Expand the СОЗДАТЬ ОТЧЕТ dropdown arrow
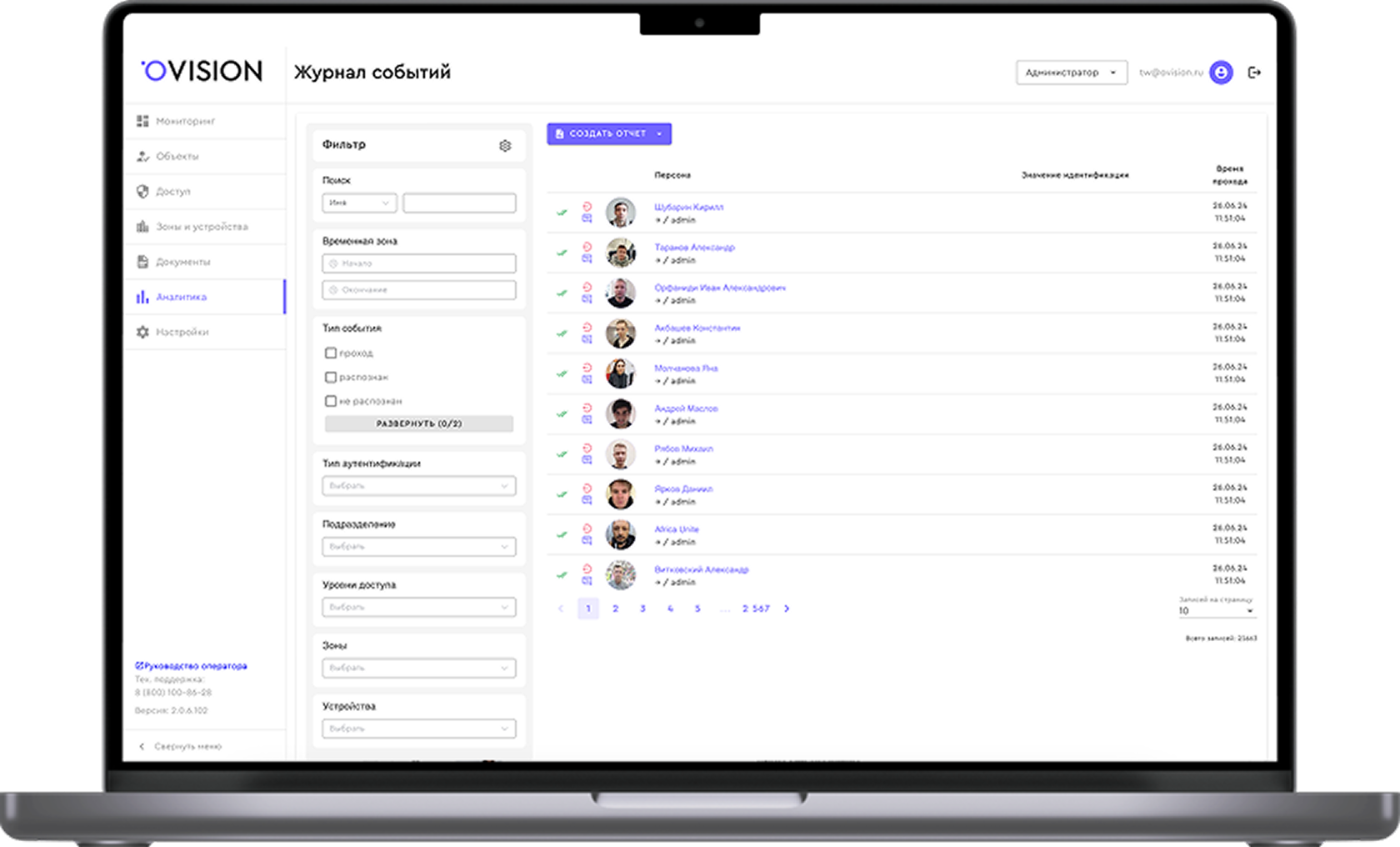Screen dimensions: 1400x847 pos(660,133)
